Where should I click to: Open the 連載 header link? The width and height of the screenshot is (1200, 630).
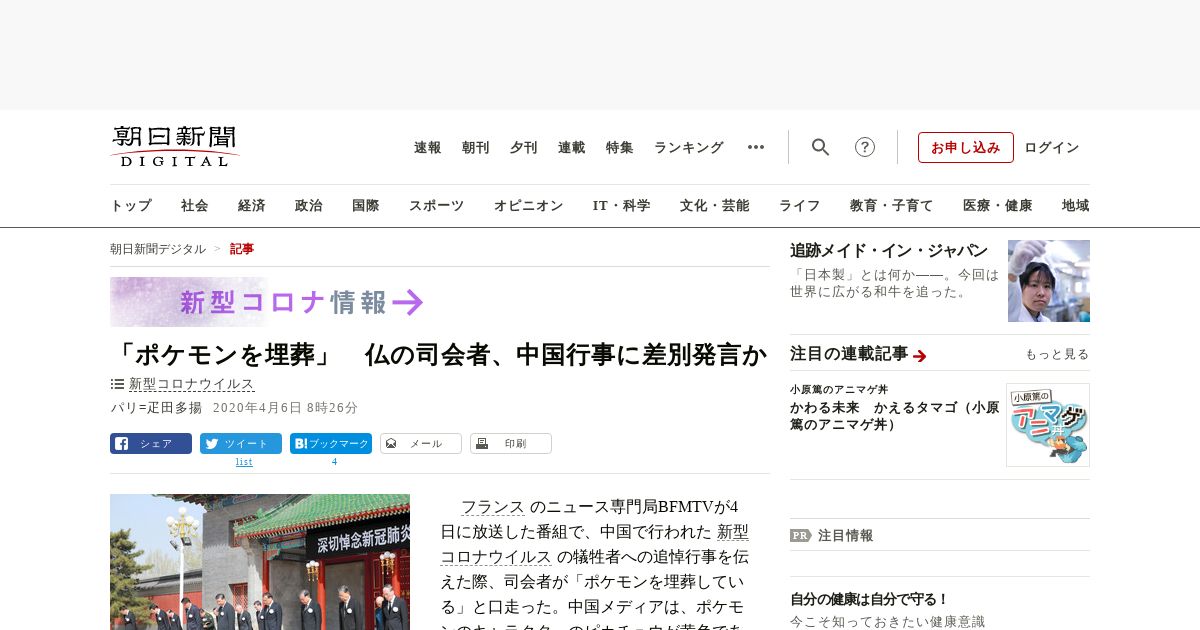572,147
